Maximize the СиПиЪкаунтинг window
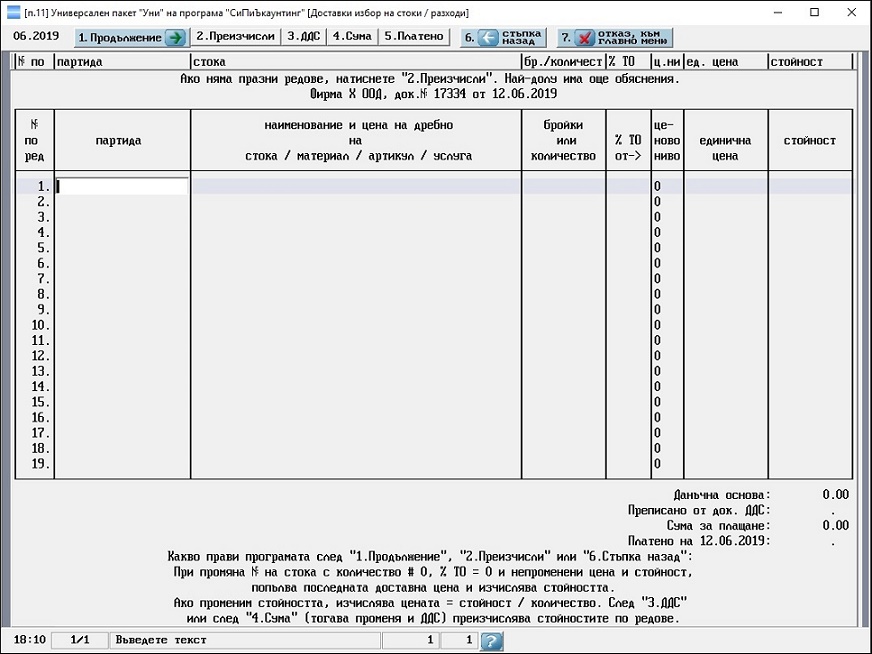 814,12
